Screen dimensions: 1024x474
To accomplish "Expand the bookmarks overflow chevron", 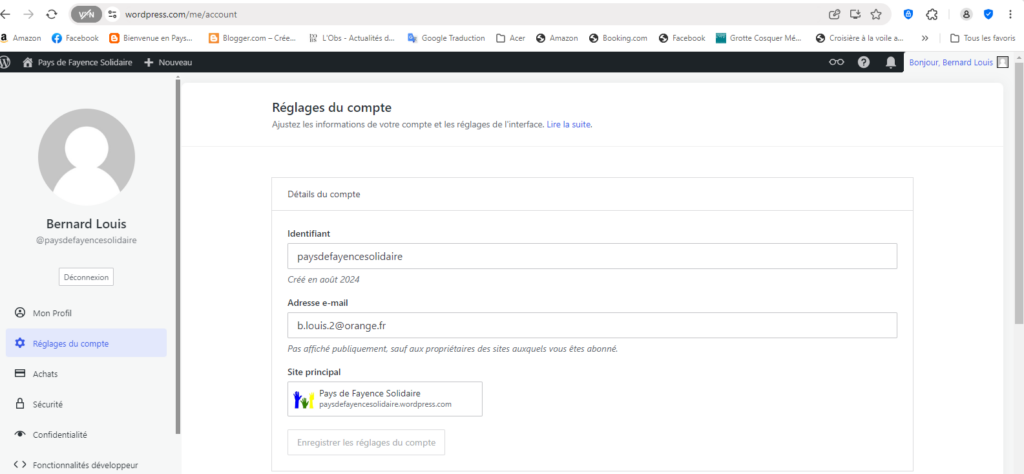I will pos(924,38).
